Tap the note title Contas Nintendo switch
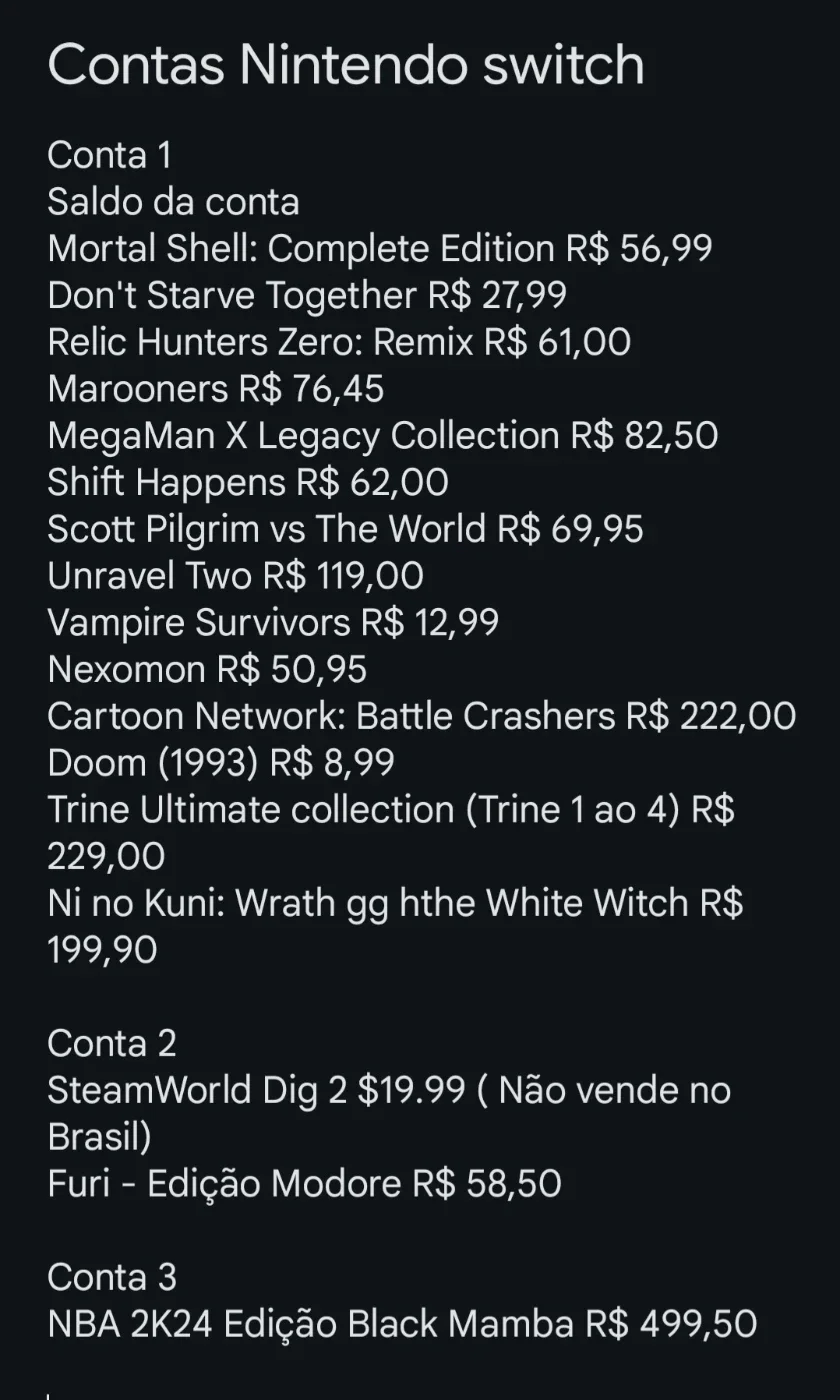 coord(345,66)
